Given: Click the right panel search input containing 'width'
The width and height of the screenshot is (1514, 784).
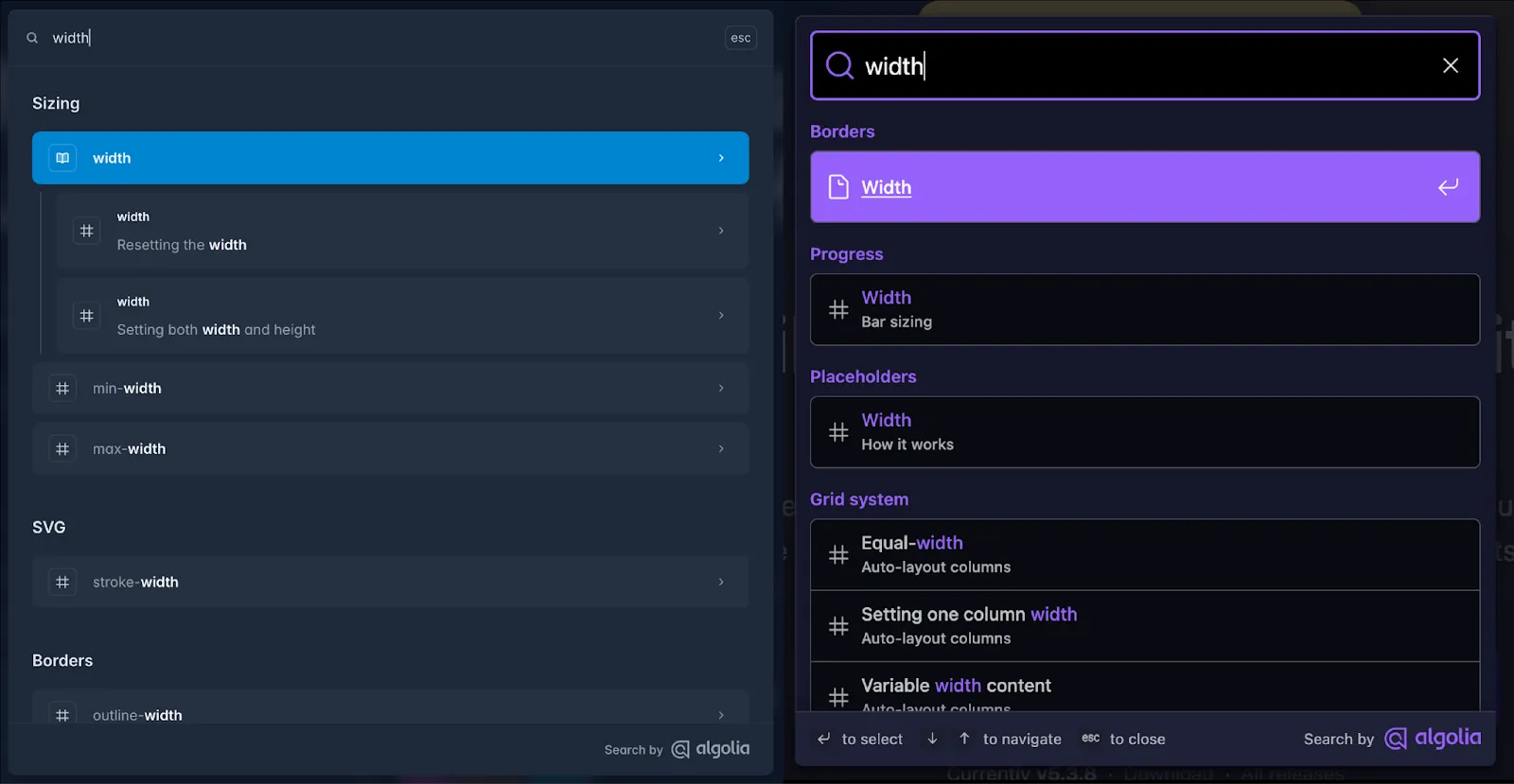Looking at the screenshot, I should pyautogui.click(x=1145, y=65).
